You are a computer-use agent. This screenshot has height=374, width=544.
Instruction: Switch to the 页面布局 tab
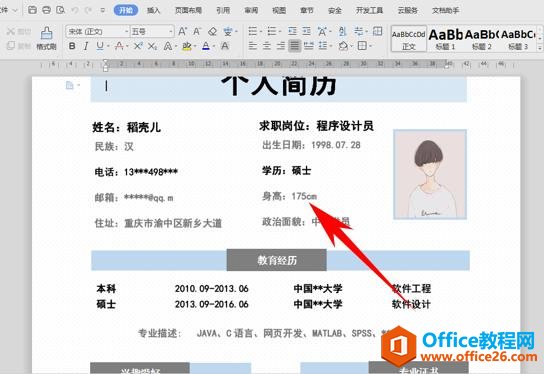coord(188,10)
